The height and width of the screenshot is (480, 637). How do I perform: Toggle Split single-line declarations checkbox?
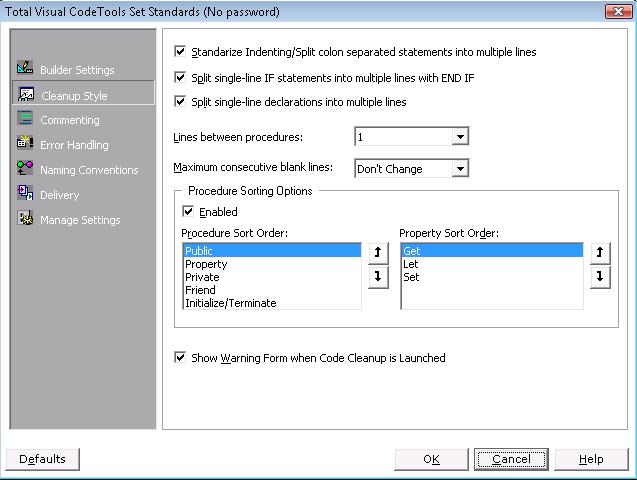(180, 101)
